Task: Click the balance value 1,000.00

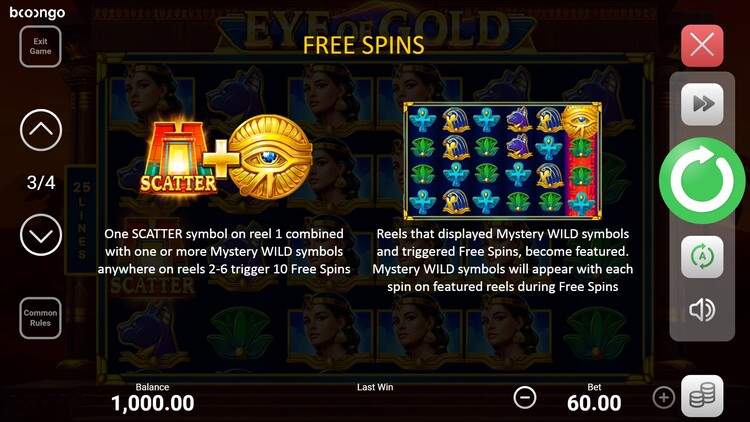Action: 153,403
